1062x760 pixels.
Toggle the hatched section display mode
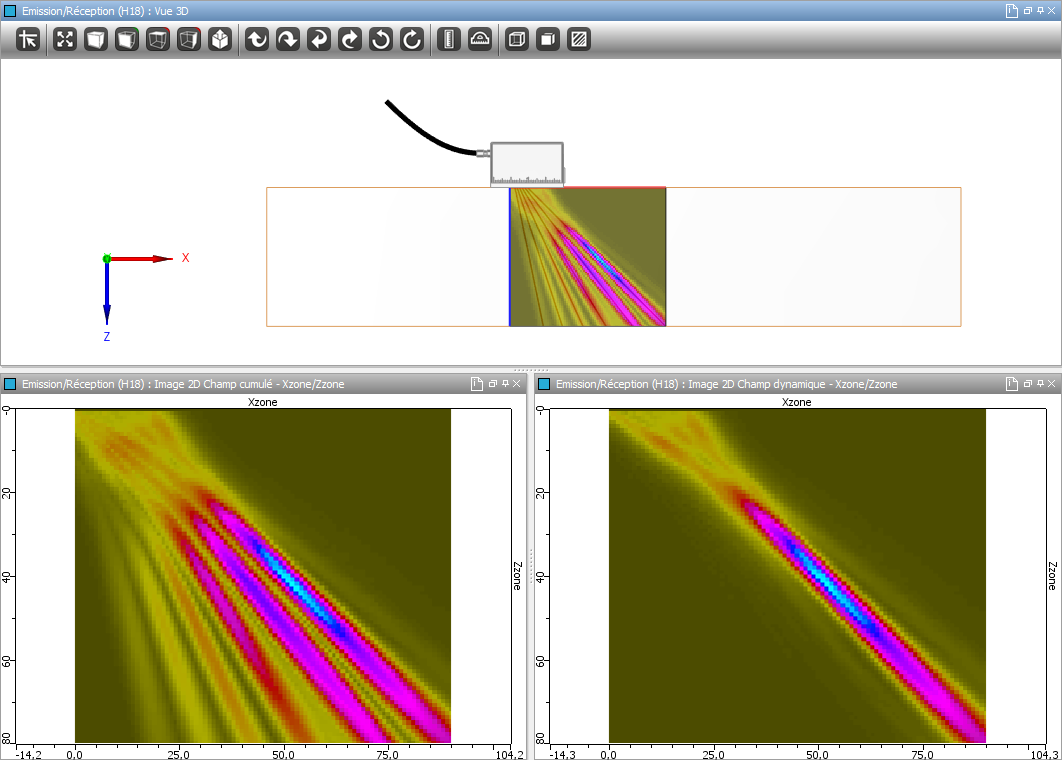pos(578,40)
